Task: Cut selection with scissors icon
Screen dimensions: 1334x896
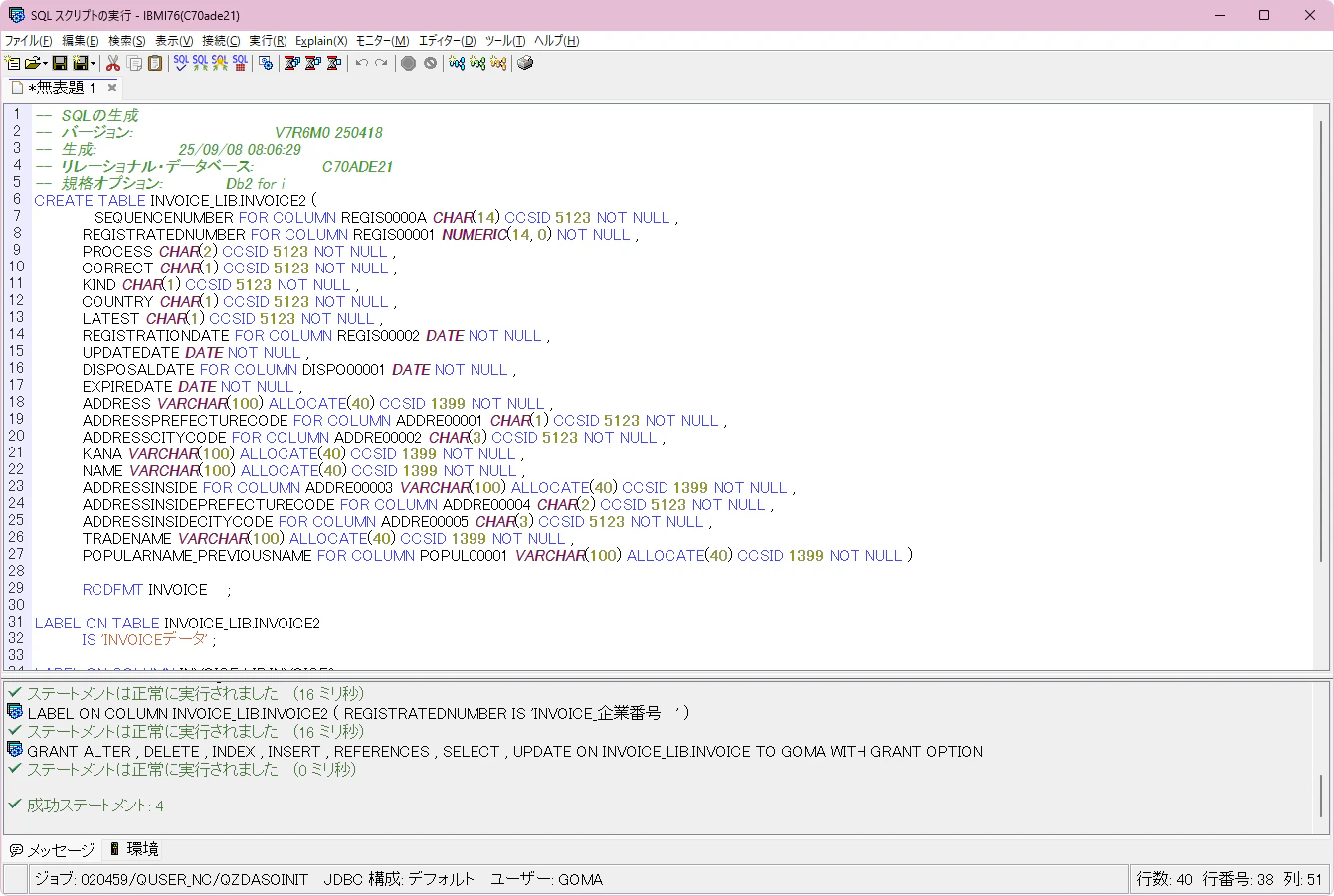Action: click(113, 63)
